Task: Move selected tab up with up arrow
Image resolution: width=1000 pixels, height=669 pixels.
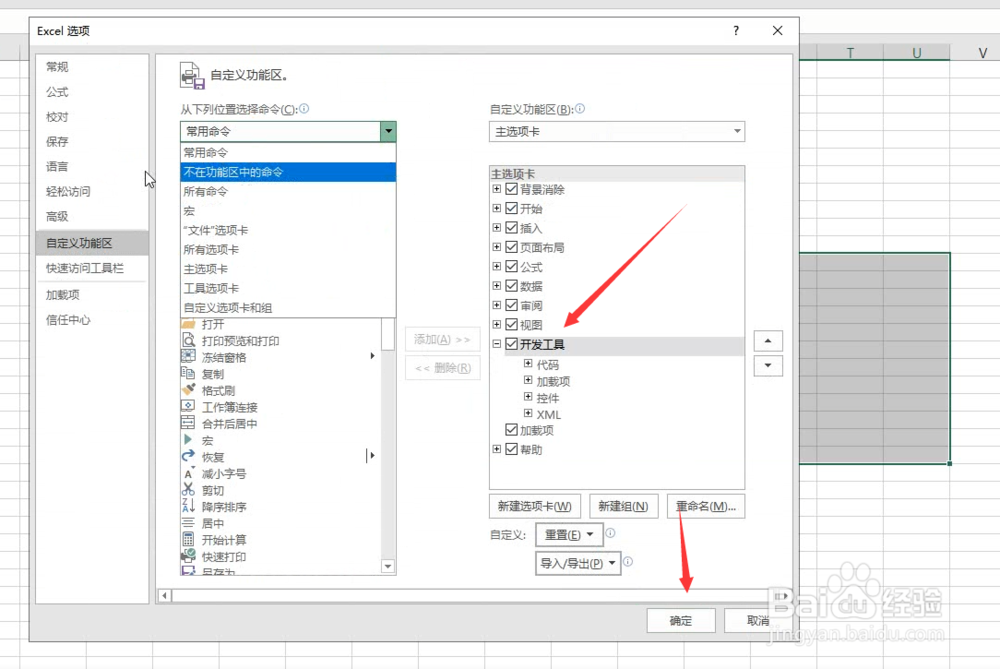Action: coord(768,341)
